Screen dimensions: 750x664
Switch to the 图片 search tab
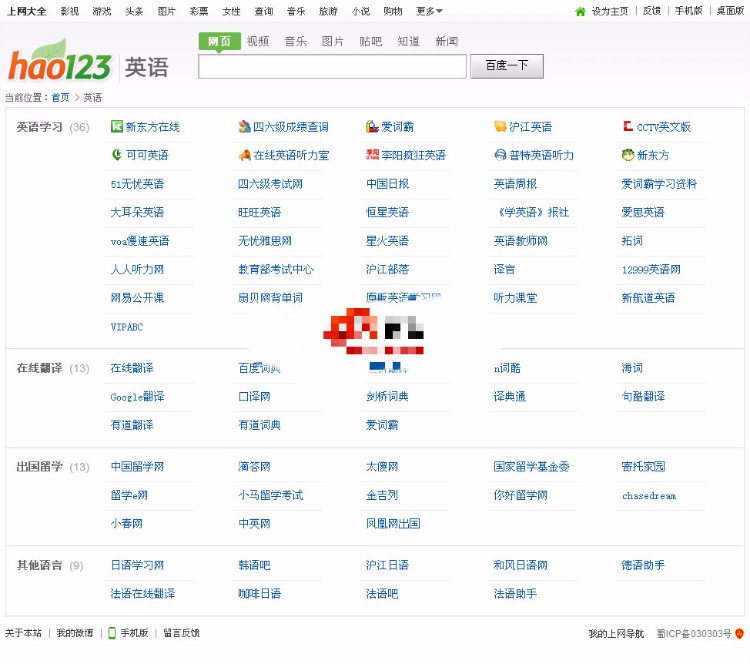click(x=333, y=42)
